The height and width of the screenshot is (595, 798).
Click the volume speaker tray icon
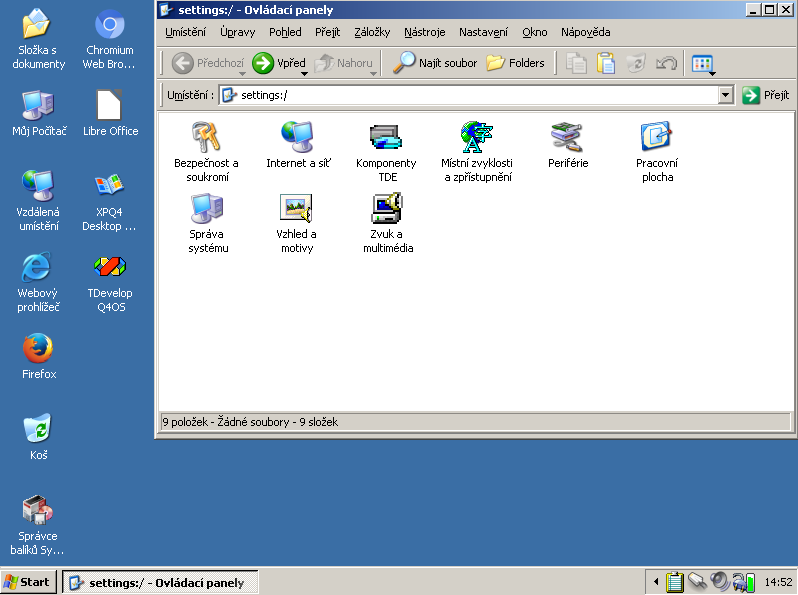click(x=719, y=581)
